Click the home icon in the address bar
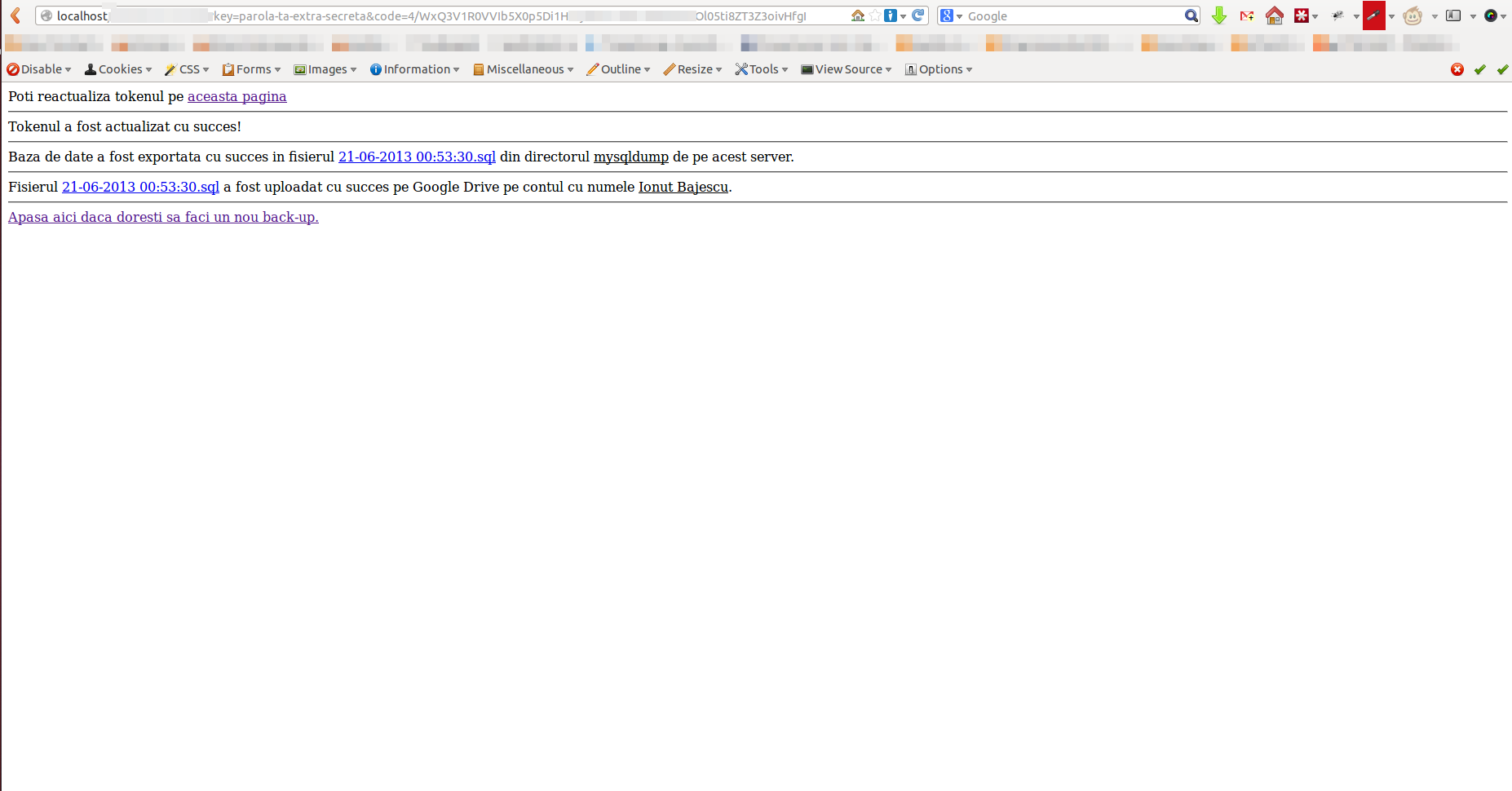This screenshot has height=791, width=1512. pos(858,15)
